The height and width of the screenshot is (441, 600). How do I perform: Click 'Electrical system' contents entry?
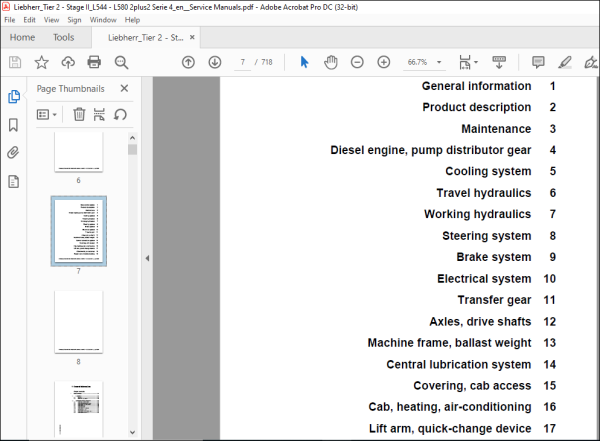(x=484, y=279)
